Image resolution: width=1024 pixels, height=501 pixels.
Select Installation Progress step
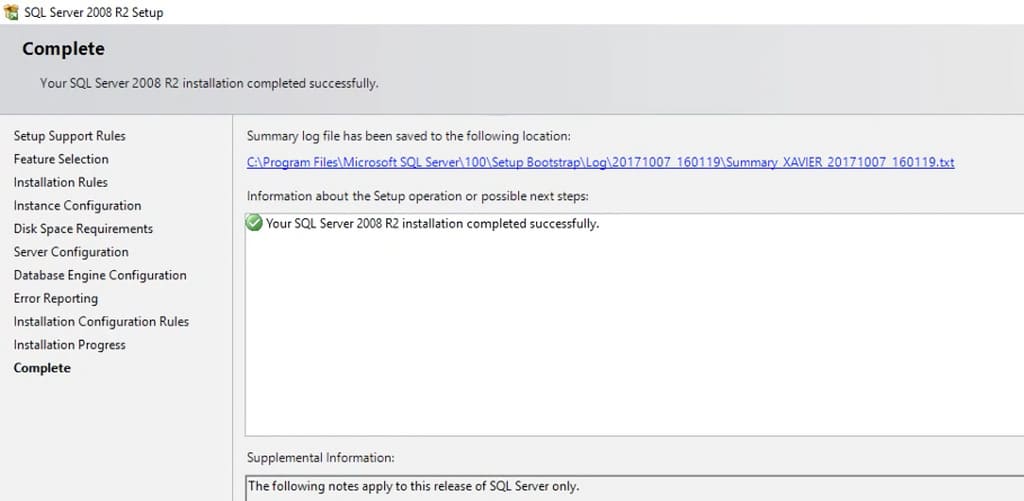(x=69, y=344)
